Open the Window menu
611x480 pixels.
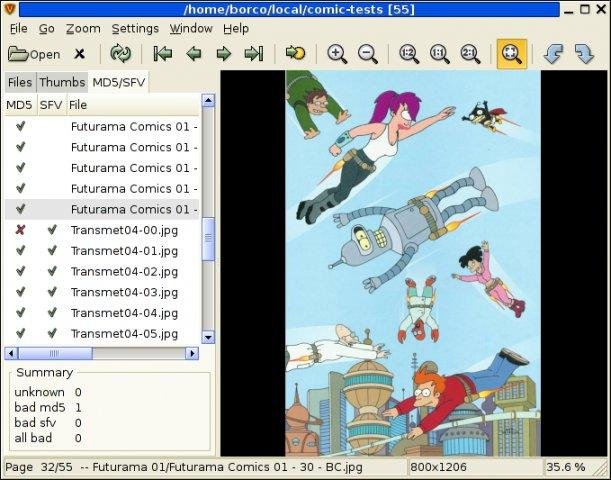(x=191, y=28)
